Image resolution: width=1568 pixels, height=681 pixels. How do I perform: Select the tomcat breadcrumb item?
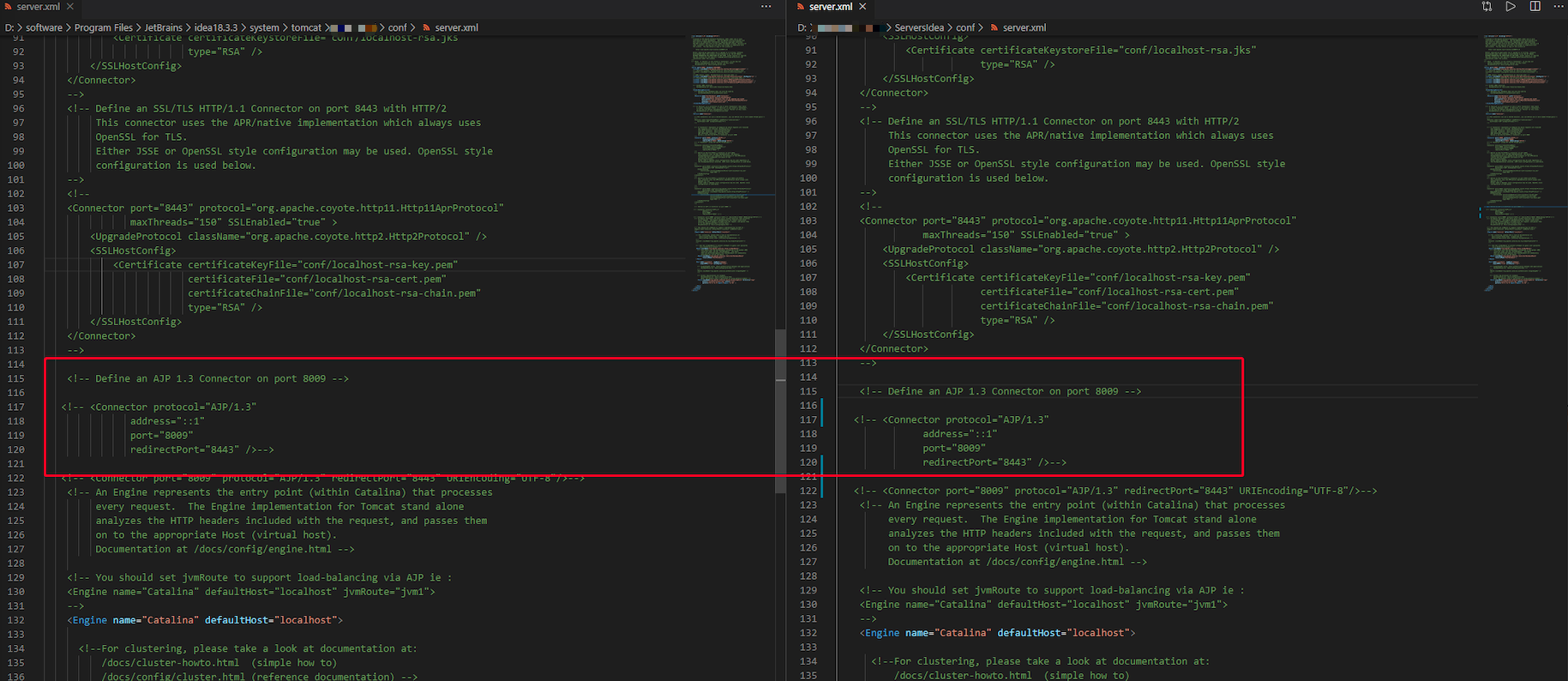(306, 27)
